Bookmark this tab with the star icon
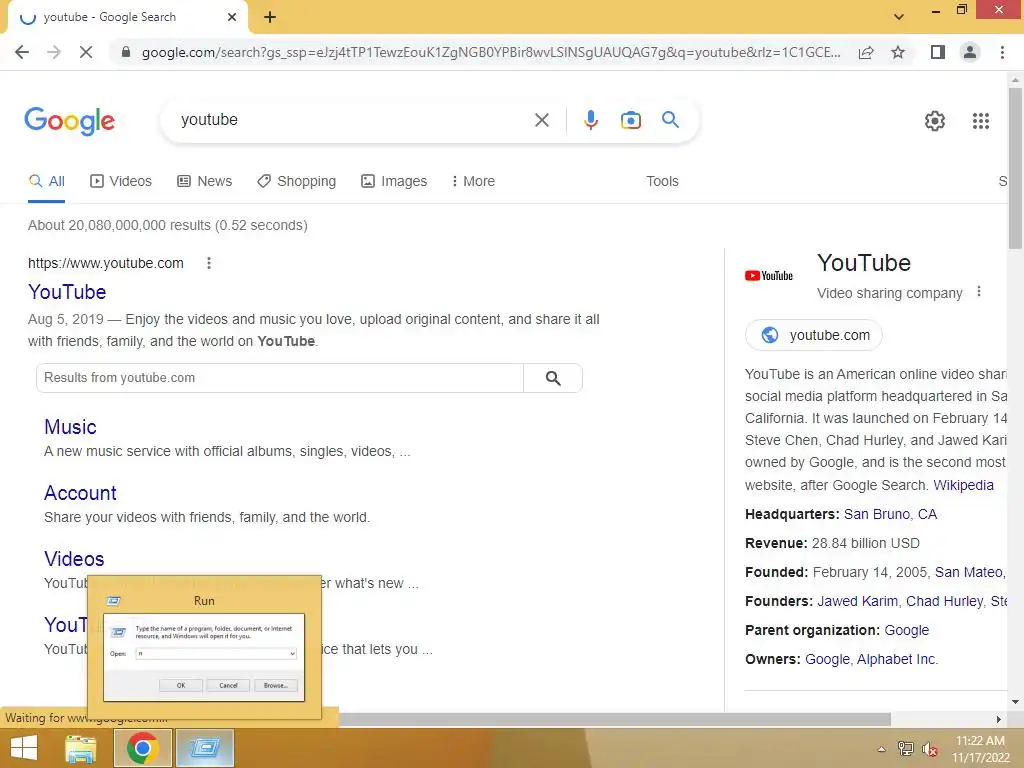The height and width of the screenshot is (768, 1024). click(898, 52)
